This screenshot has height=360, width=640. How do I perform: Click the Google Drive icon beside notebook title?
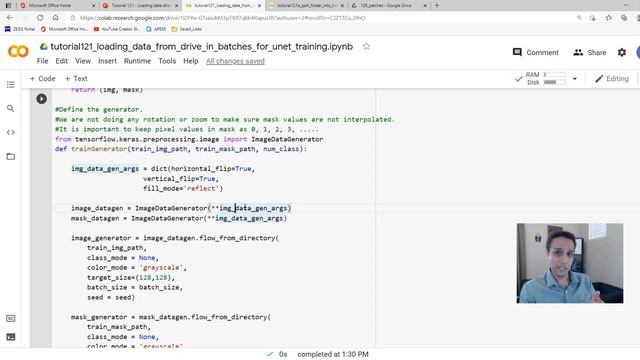(x=43, y=47)
